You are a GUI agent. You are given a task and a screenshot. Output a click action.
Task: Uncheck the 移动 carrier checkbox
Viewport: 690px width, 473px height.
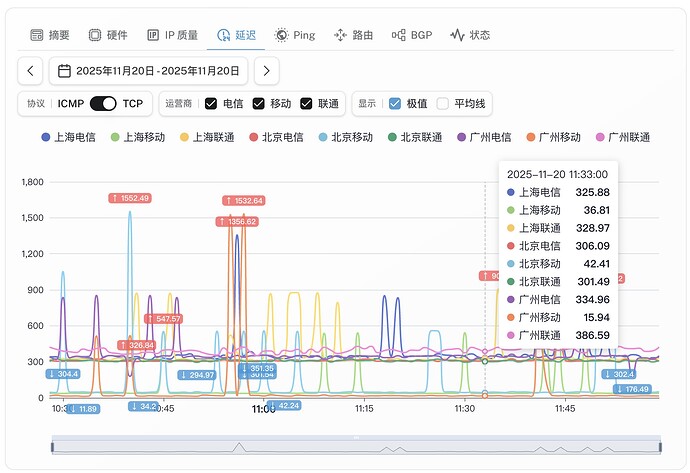(x=258, y=104)
